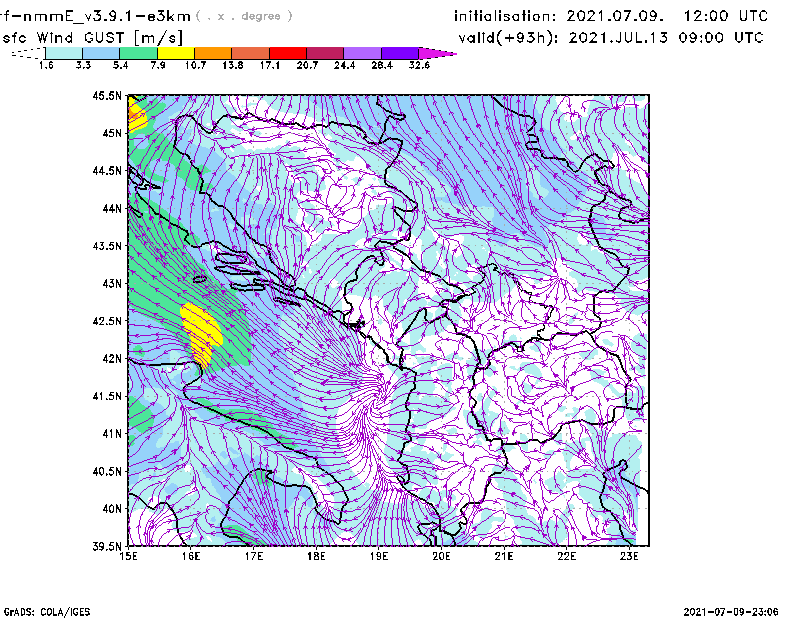Image resolution: width=800 pixels, height=618 pixels.
Task: Click legend value 17.1
Action: 270,65
